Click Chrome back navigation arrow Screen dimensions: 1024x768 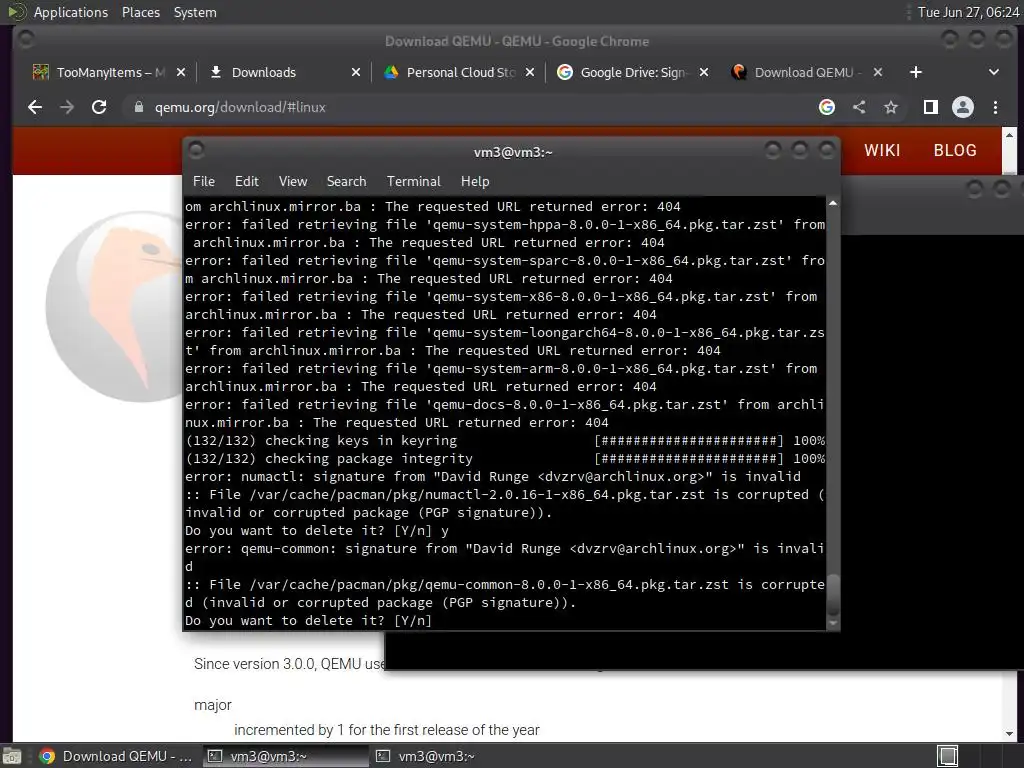(35, 107)
